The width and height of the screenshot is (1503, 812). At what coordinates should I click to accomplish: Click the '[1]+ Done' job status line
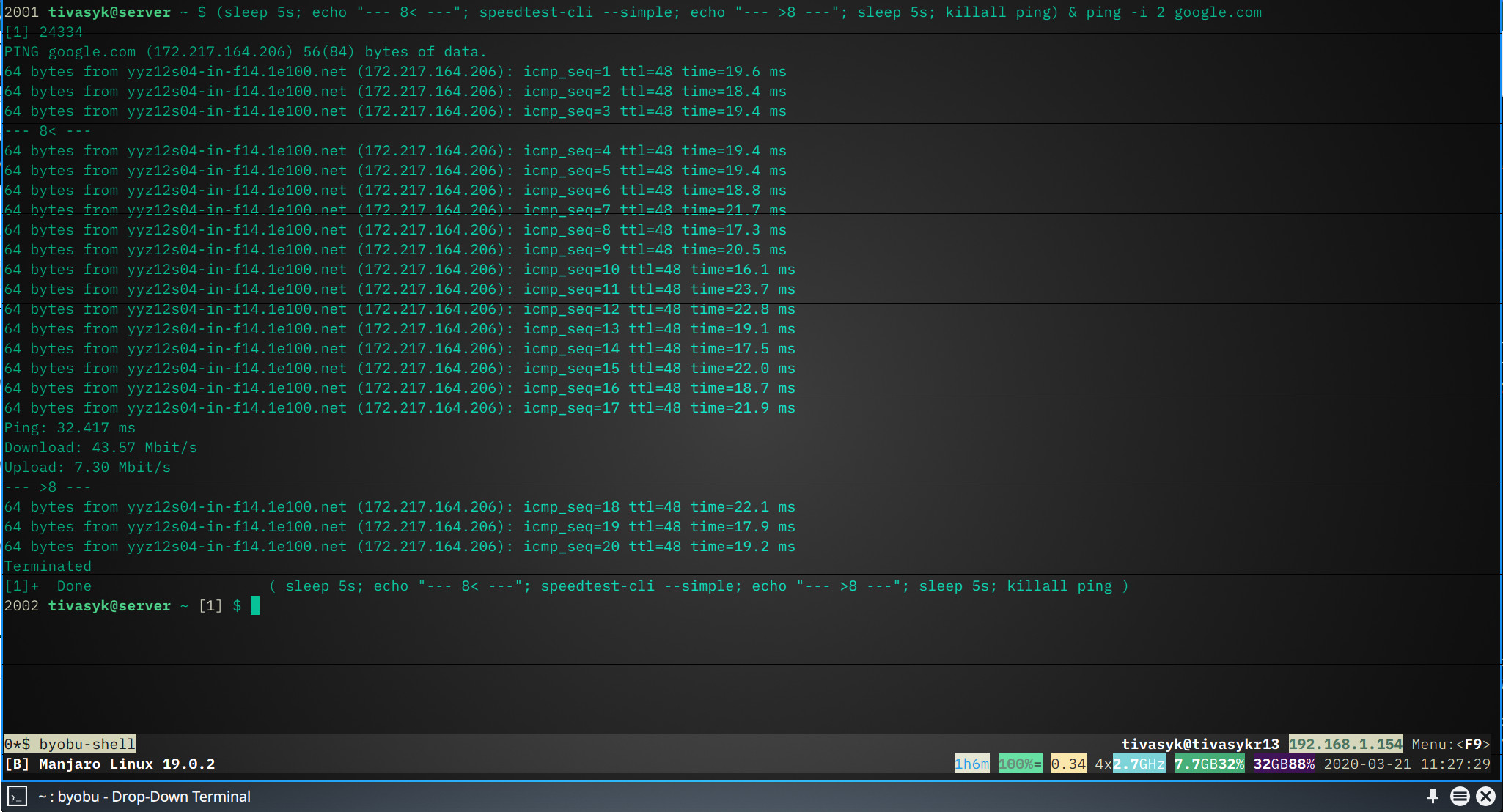pos(567,586)
